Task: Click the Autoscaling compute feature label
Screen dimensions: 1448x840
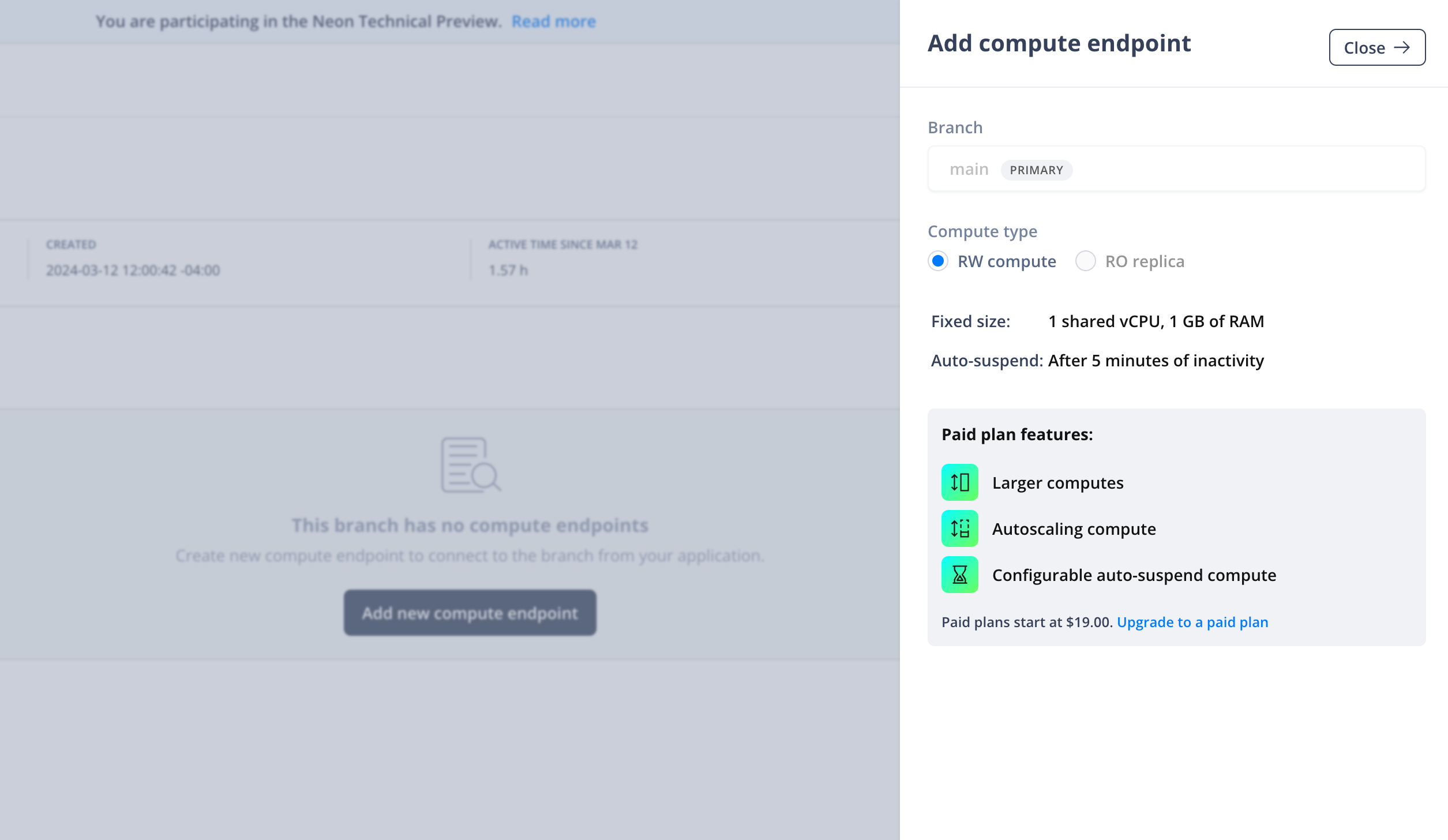Action: coord(1074,529)
